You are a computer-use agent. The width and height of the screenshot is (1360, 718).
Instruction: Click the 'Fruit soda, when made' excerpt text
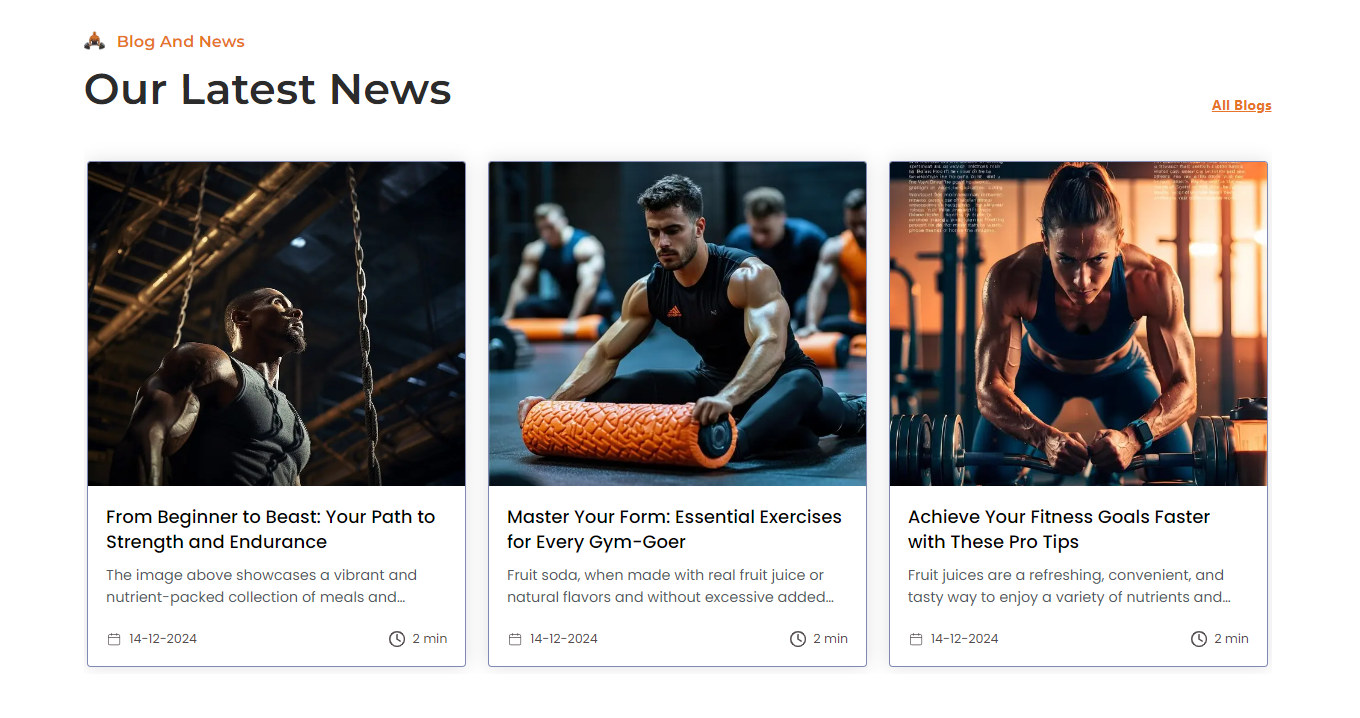[x=670, y=586]
